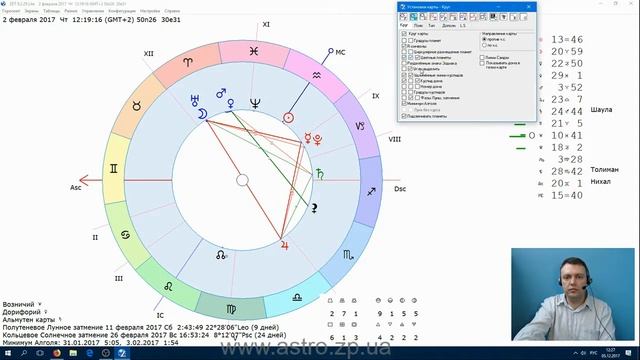
Task: Click the Aries sign glyph on the zodiac ring
Action: tap(188, 62)
